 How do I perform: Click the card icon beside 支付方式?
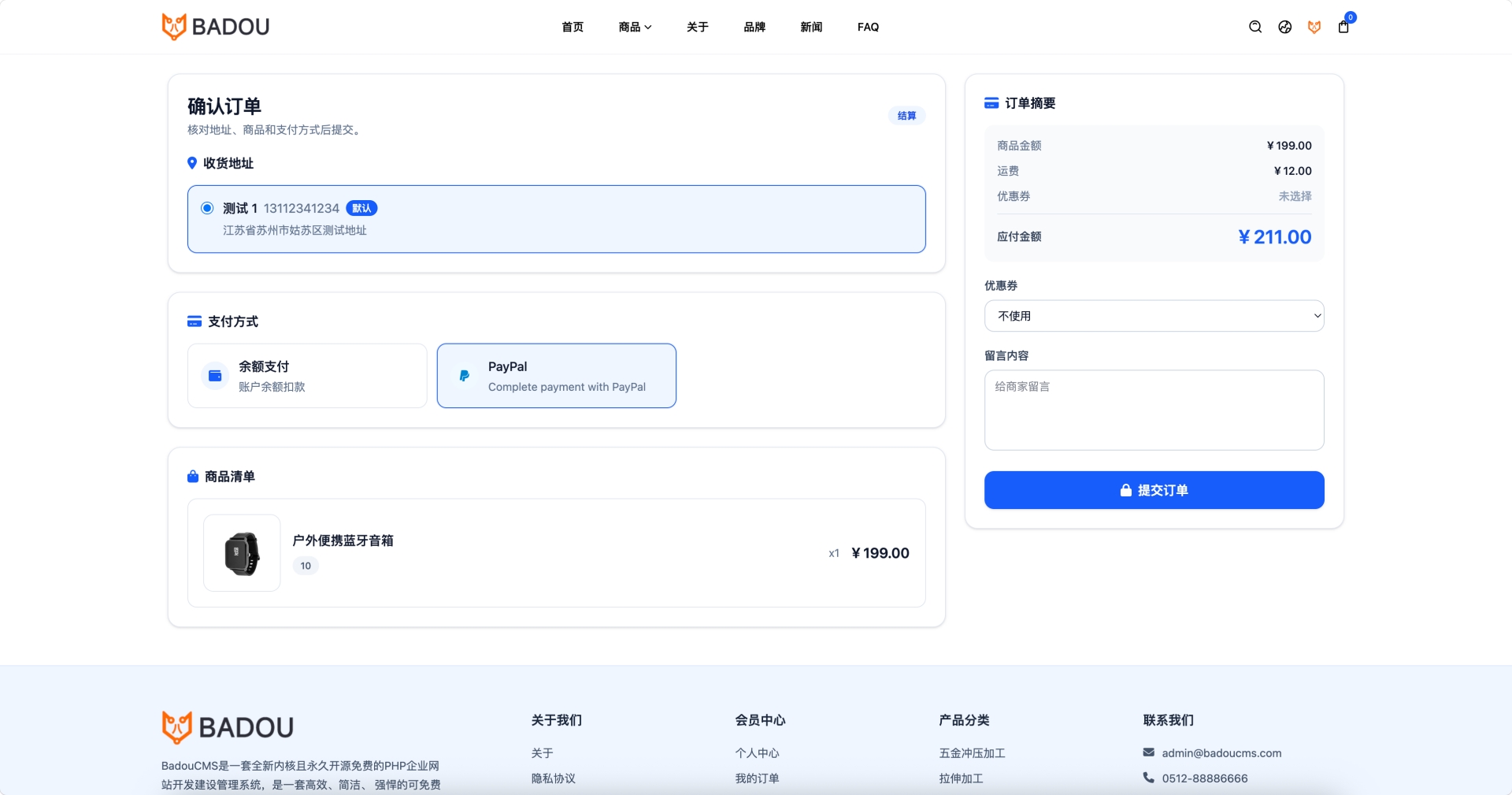(x=195, y=321)
